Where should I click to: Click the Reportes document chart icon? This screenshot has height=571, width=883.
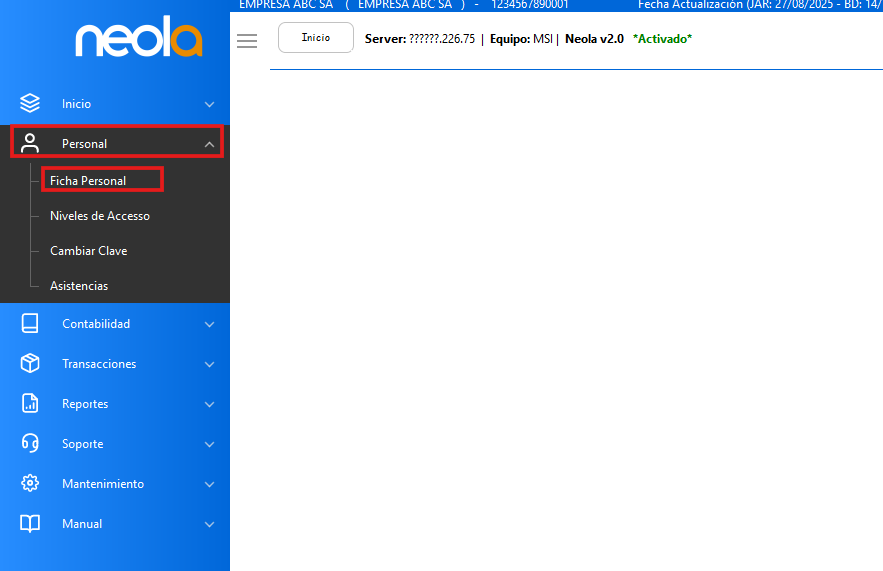pyautogui.click(x=30, y=403)
